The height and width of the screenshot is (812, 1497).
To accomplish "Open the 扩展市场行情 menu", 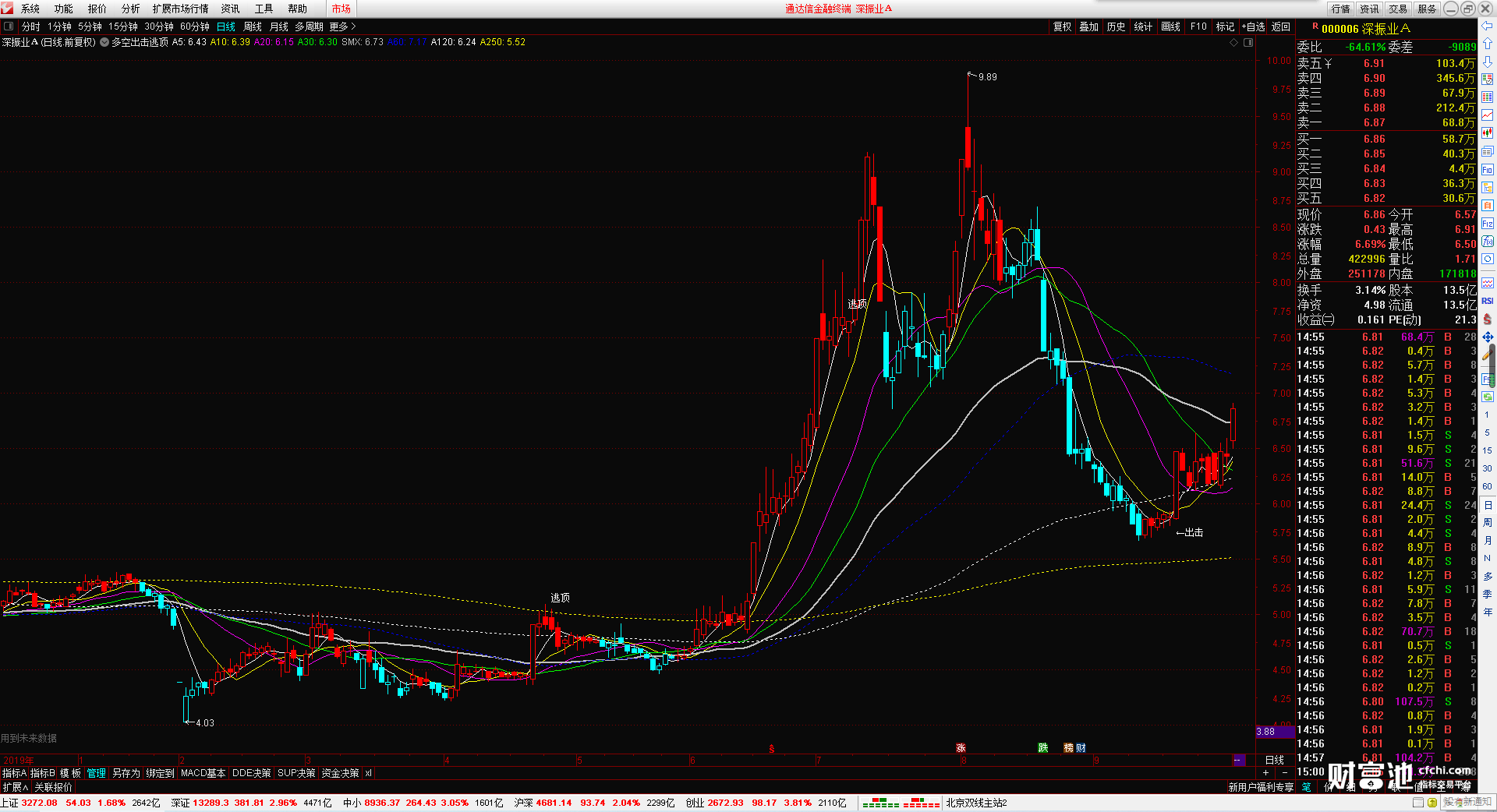I will pos(181,9).
